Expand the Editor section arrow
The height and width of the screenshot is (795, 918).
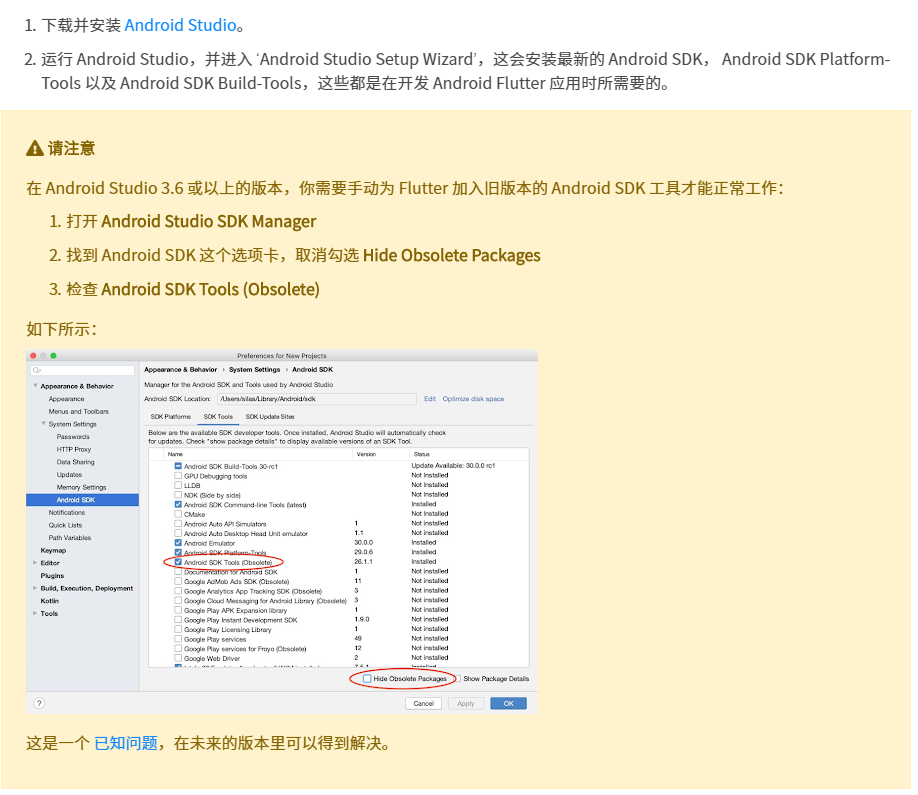click(x=35, y=563)
